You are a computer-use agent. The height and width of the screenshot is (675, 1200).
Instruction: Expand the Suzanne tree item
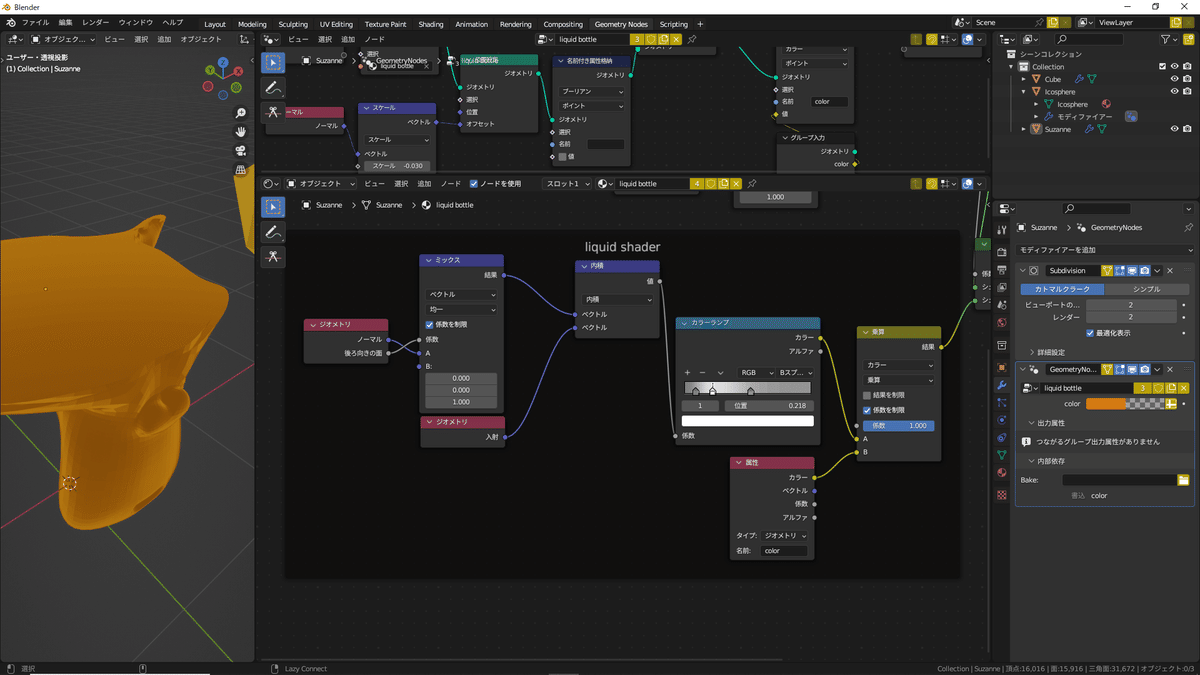[x=1024, y=129]
